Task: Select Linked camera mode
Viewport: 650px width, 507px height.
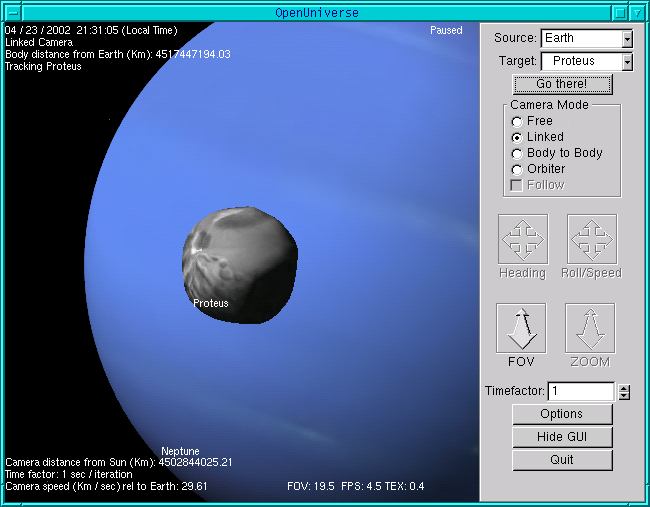Action: (517, 137)
